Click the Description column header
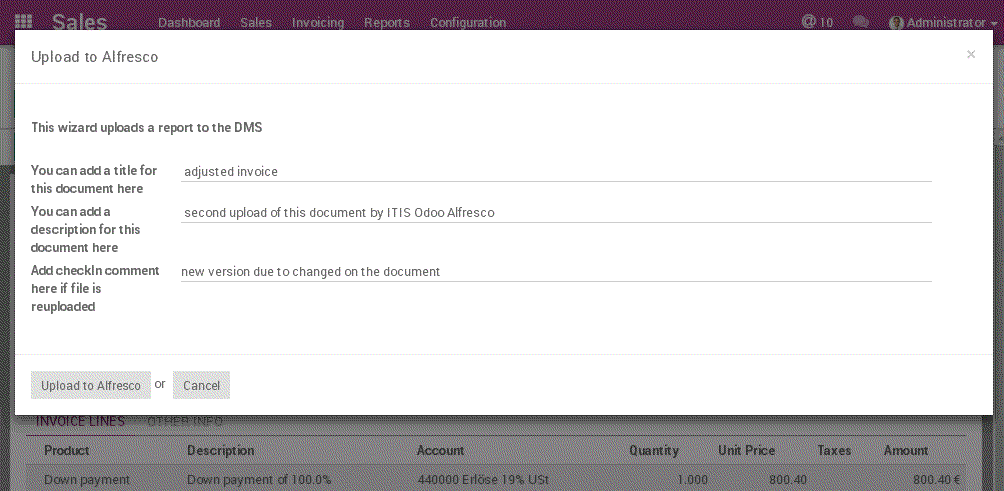 [x=220, y=451]
